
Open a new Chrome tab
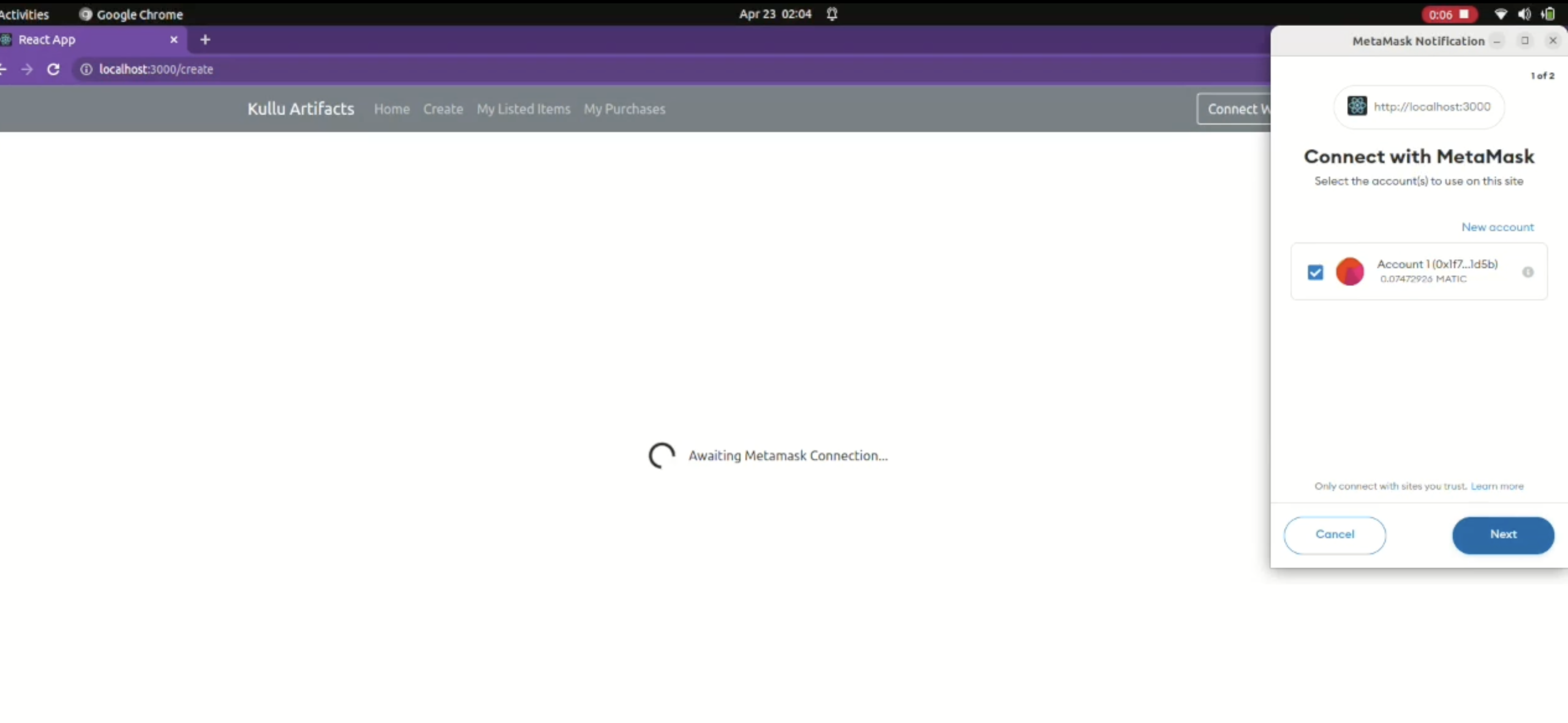coord(205,40)
